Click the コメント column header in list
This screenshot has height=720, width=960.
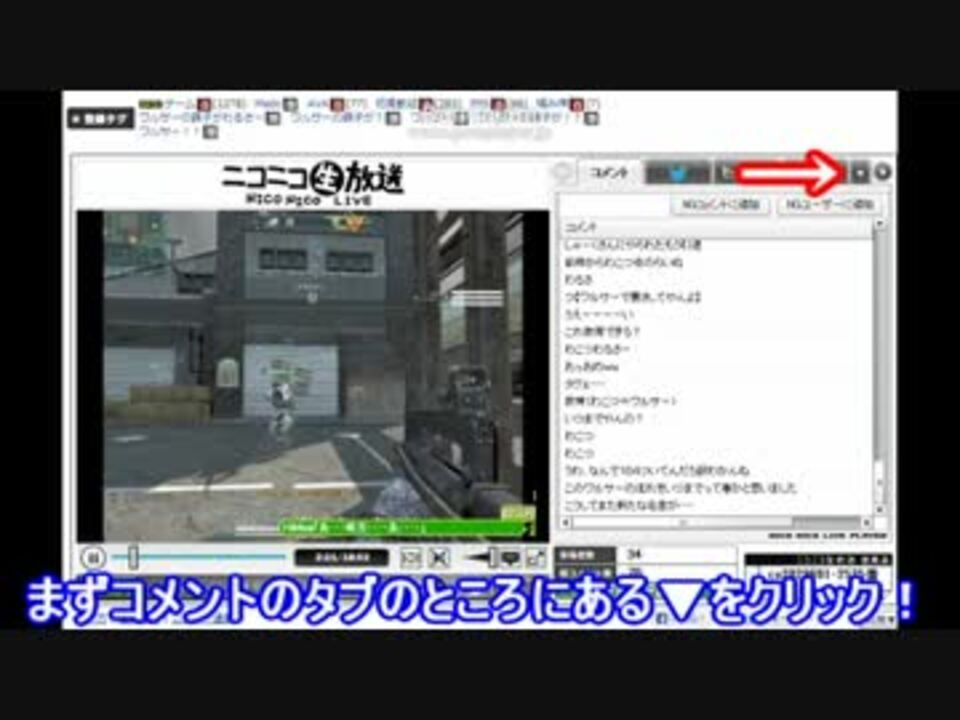click(716, 227)
